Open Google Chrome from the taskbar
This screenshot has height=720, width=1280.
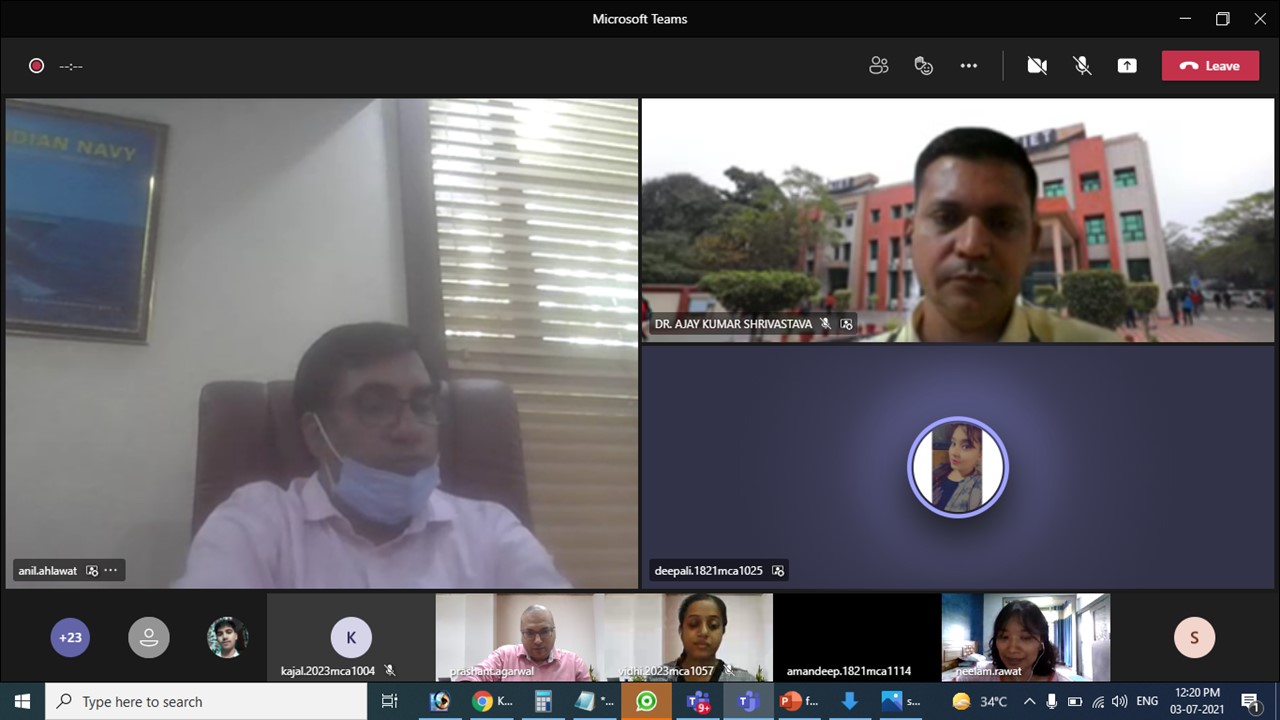[x=483, y=702]
